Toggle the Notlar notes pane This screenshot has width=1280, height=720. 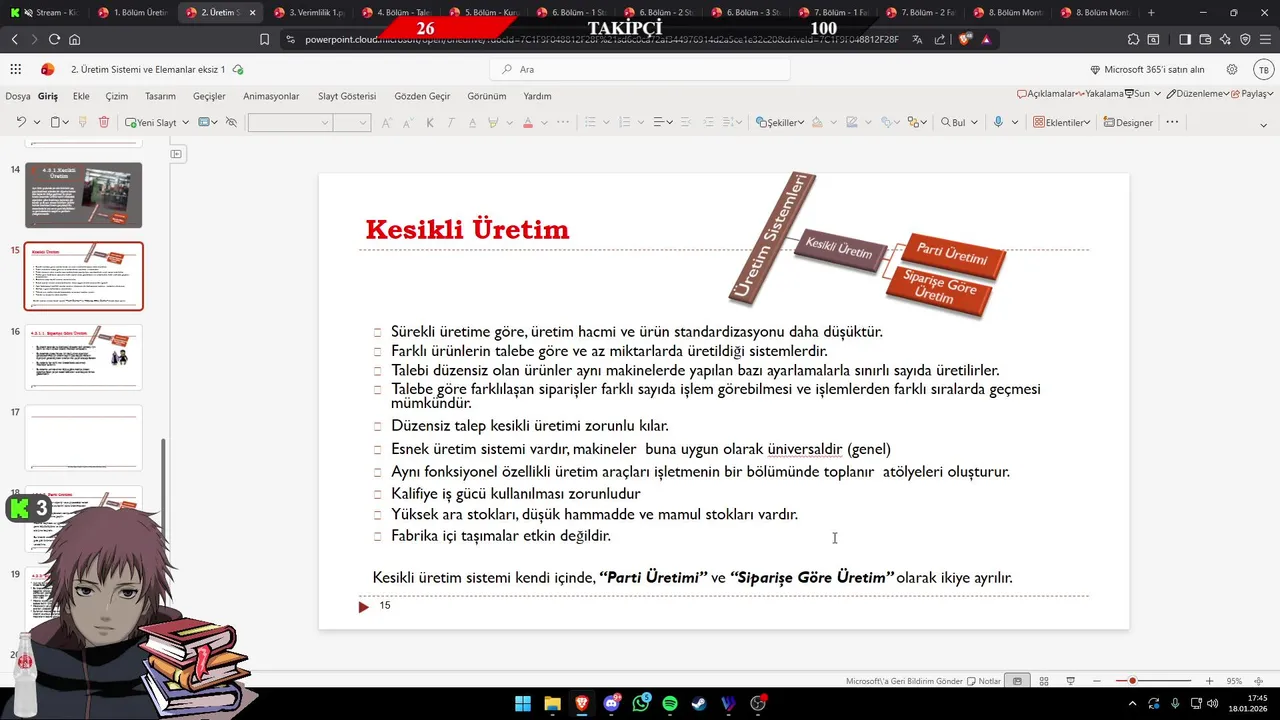tap(984, 681)
